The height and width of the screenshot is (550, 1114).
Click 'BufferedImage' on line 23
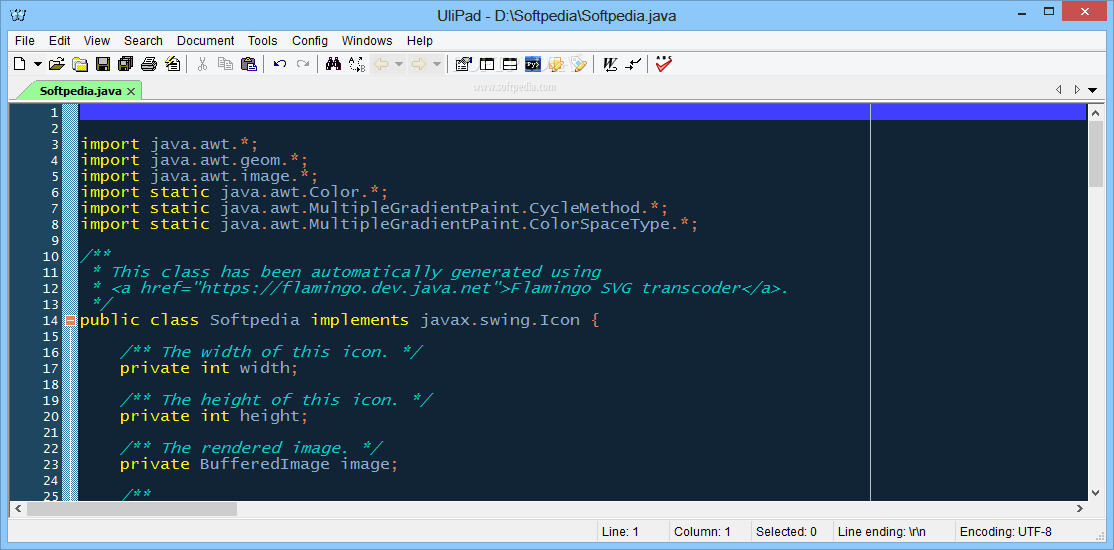tap(264, 465)
